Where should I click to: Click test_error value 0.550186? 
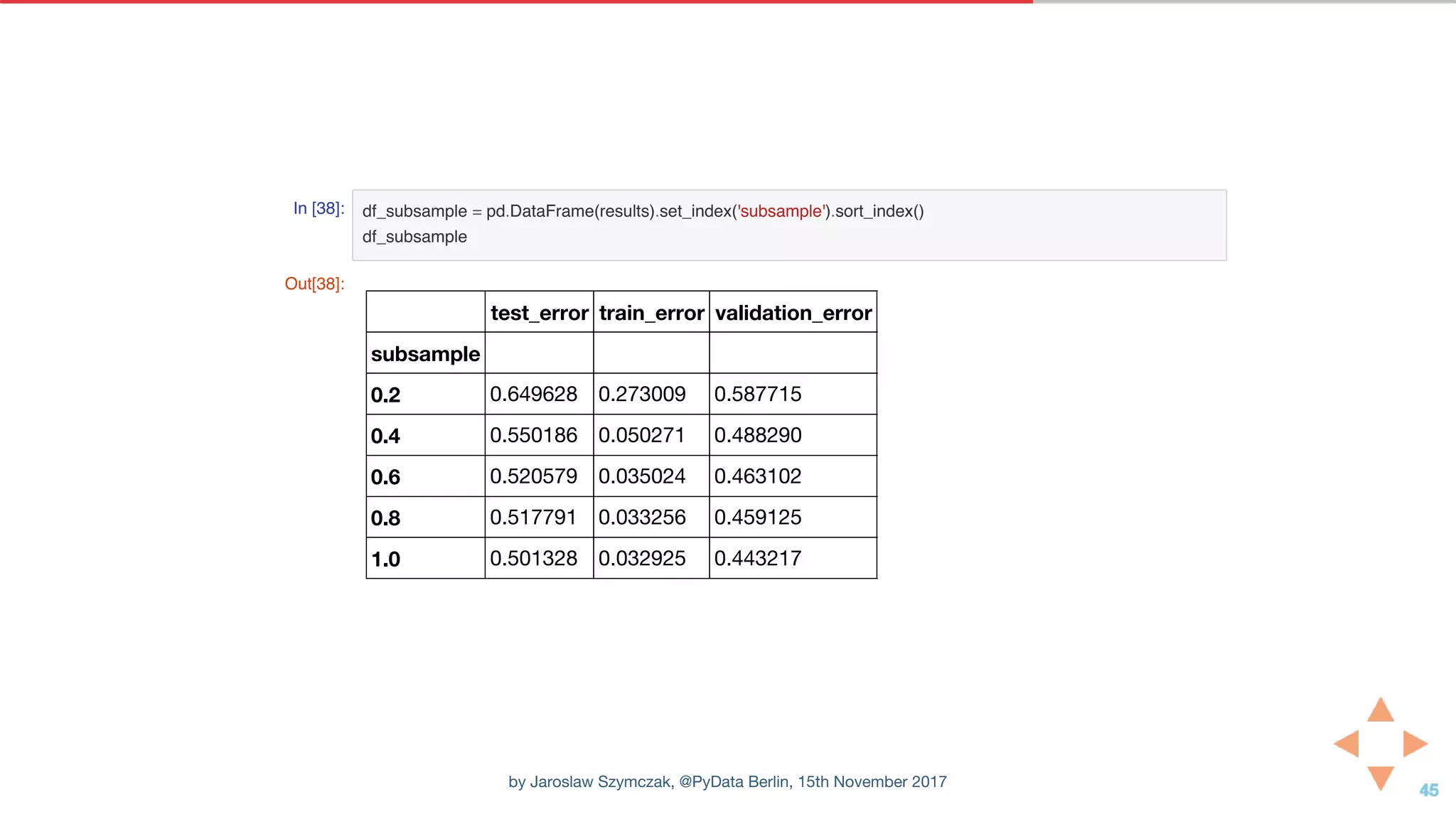coord(533,435)
